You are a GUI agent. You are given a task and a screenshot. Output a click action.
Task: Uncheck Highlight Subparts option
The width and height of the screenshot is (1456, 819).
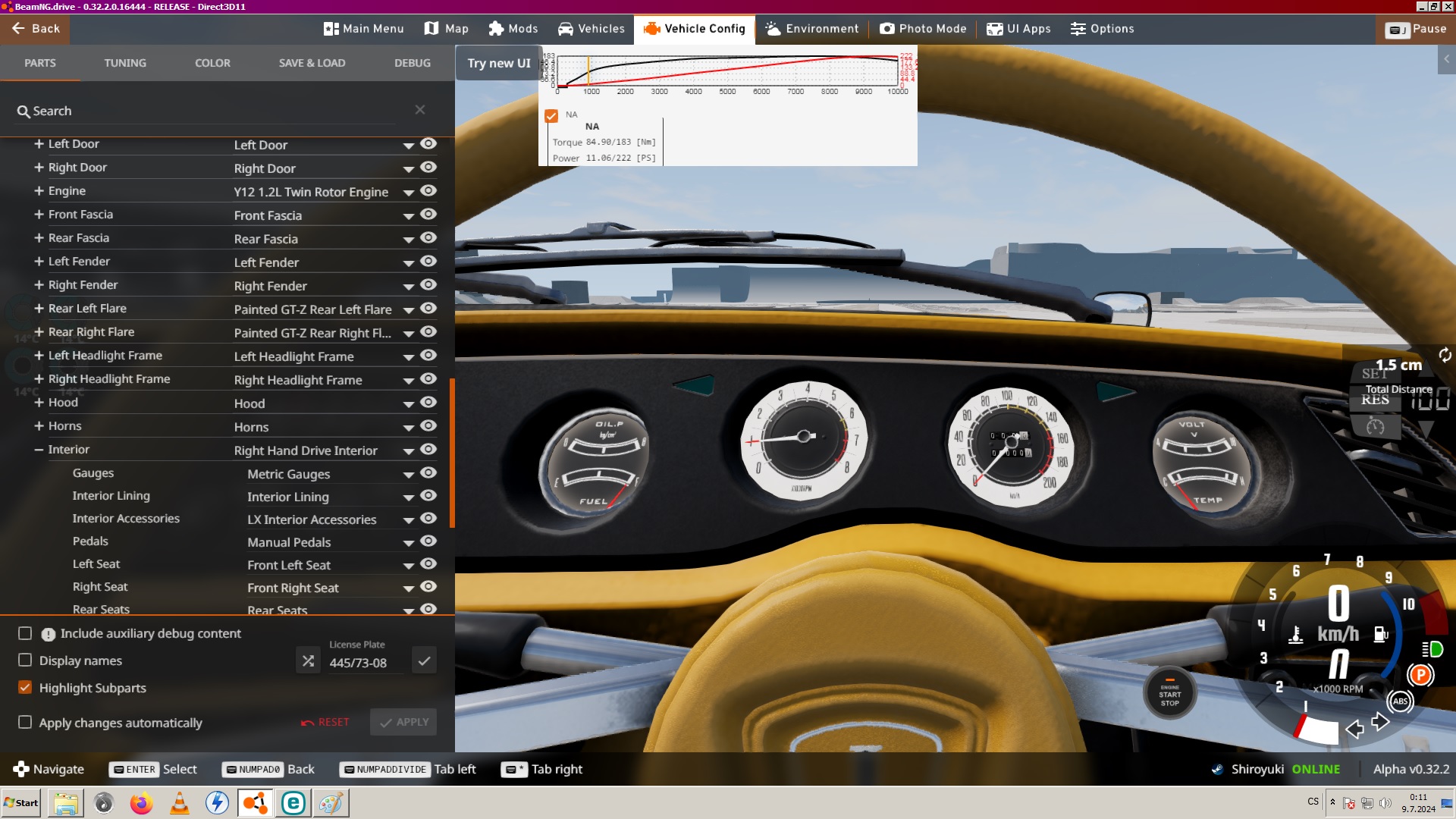pos(25,688)
